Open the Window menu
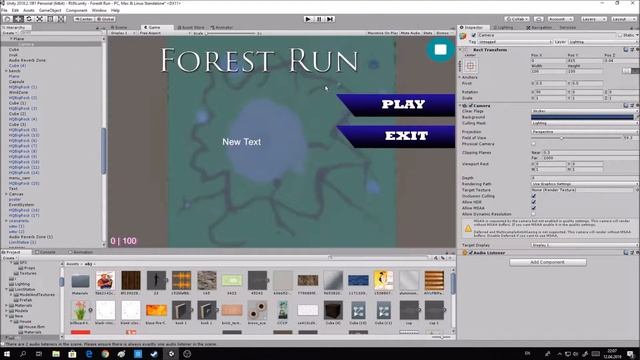Viewport: 640px width, 360px height. point(99,10)
